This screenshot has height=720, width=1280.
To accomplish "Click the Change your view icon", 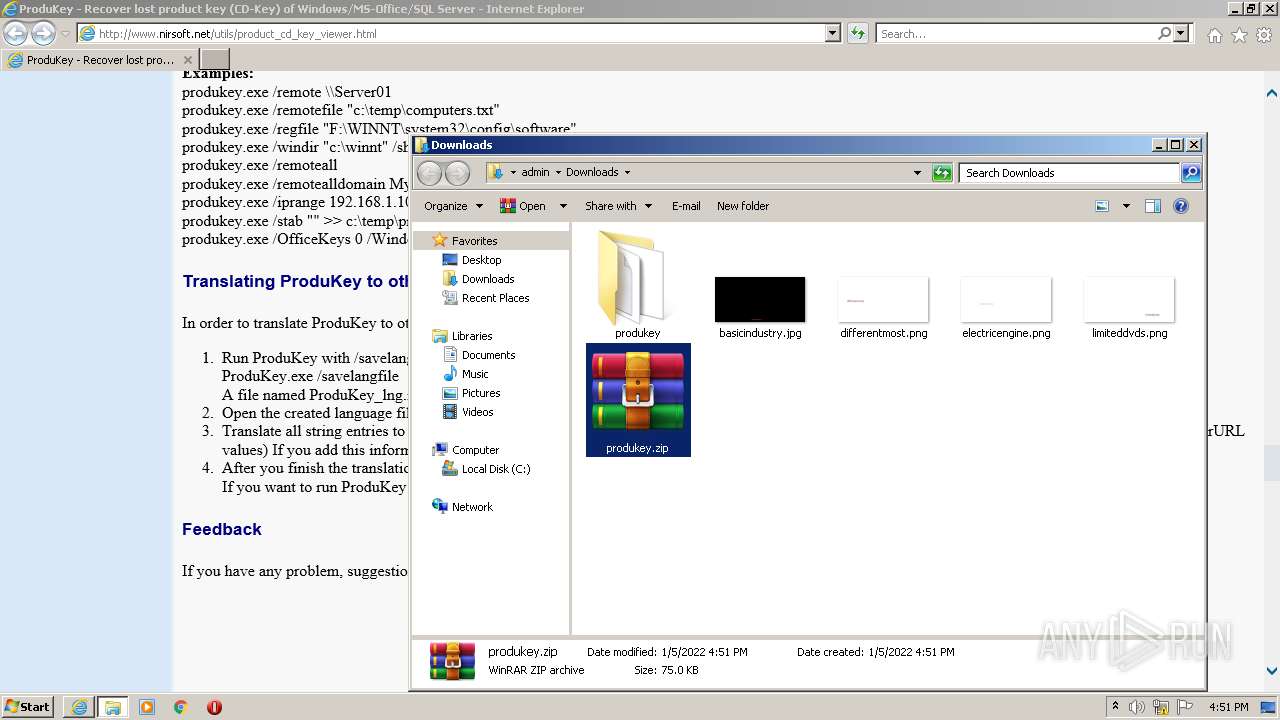I will click(x=1102, y=206).
